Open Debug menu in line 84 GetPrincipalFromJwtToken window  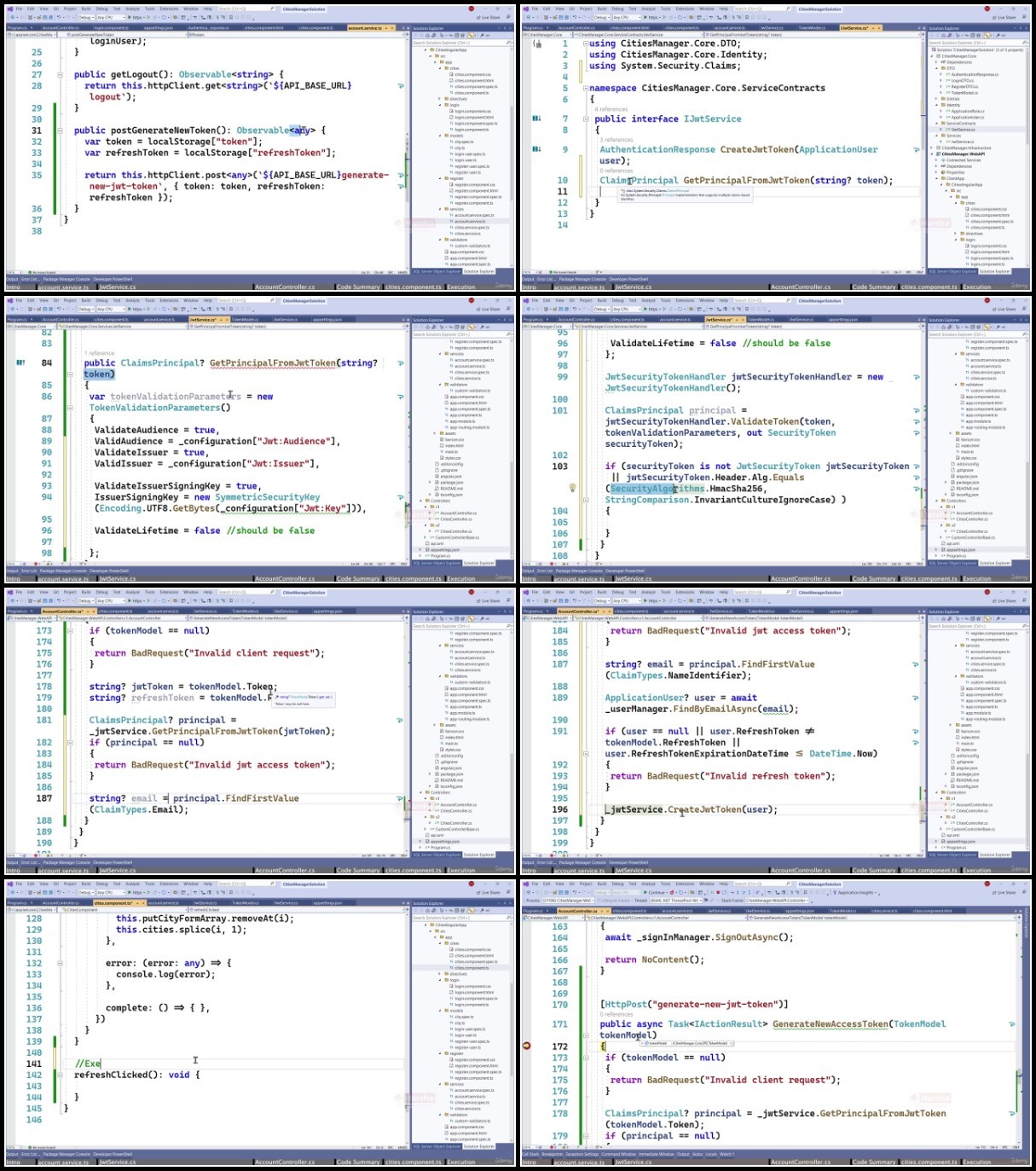pyautogui.click(x=102, y=300)
